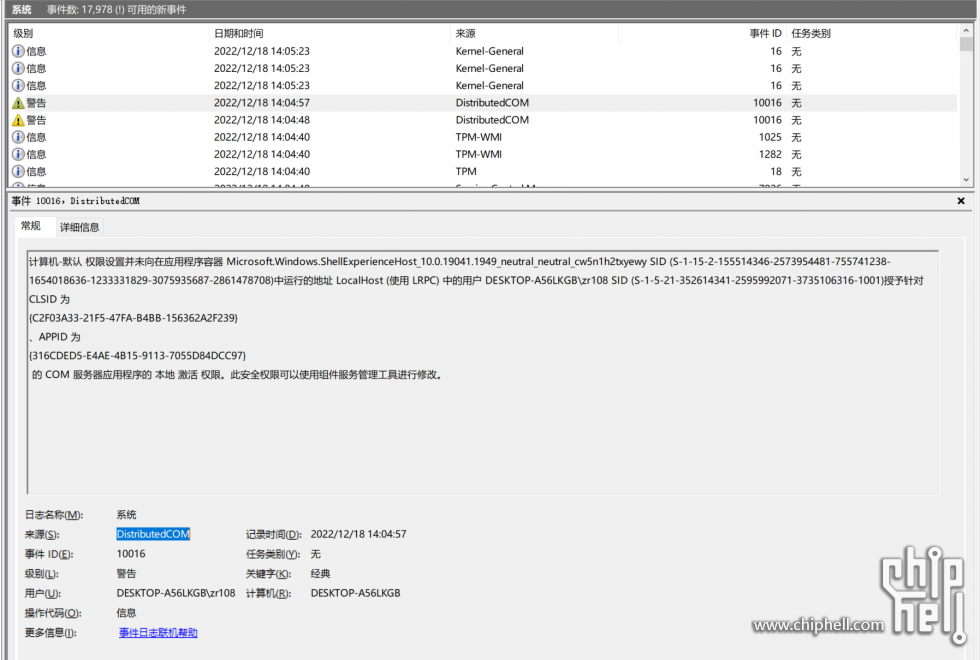The image size is (980, 660).
Task: Click the 用户 value DESKTOP-A56LKGB\zr108 in details
Action: (176, 593)
